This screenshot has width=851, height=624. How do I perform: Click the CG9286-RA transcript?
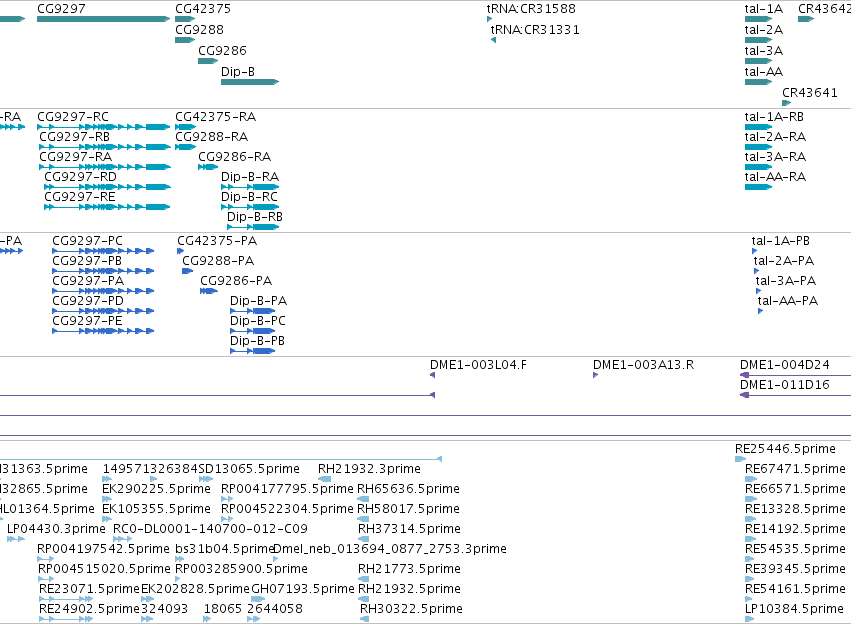coord(208,167)
